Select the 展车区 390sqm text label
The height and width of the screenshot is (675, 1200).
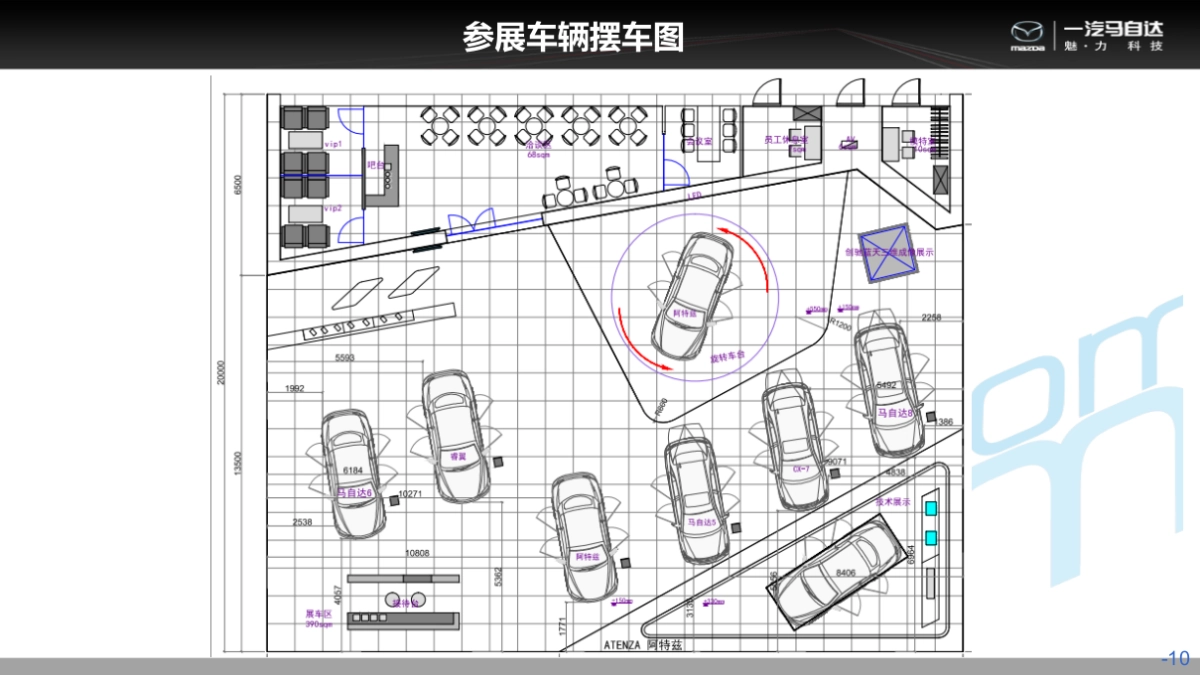(318, 616)
